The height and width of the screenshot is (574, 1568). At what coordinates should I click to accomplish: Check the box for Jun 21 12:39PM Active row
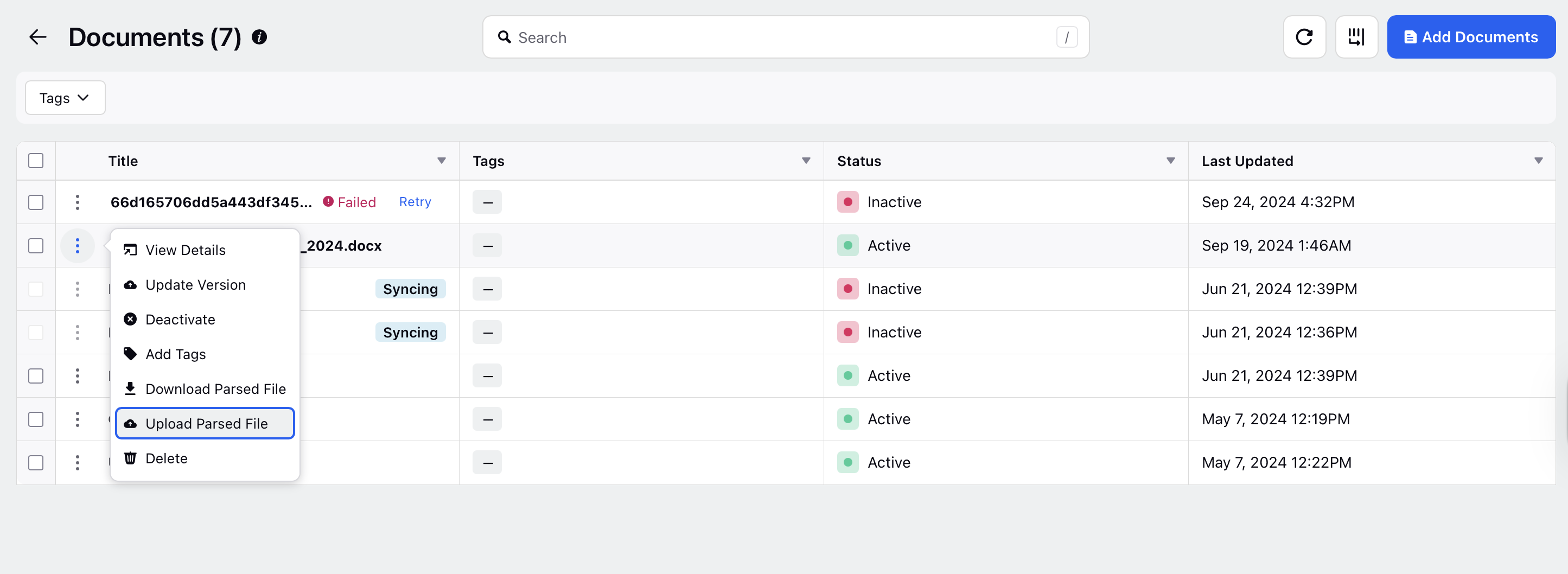point(36,376)
